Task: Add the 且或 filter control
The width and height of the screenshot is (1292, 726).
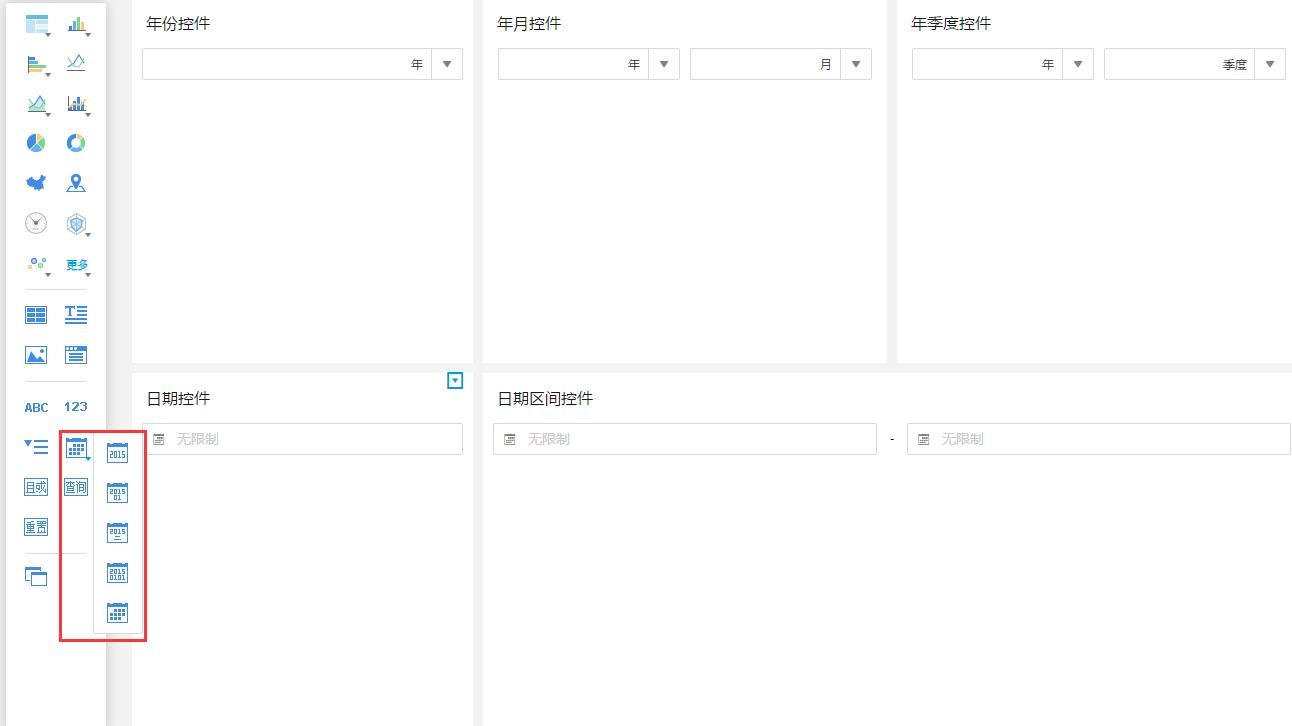Action: [36, 487]
